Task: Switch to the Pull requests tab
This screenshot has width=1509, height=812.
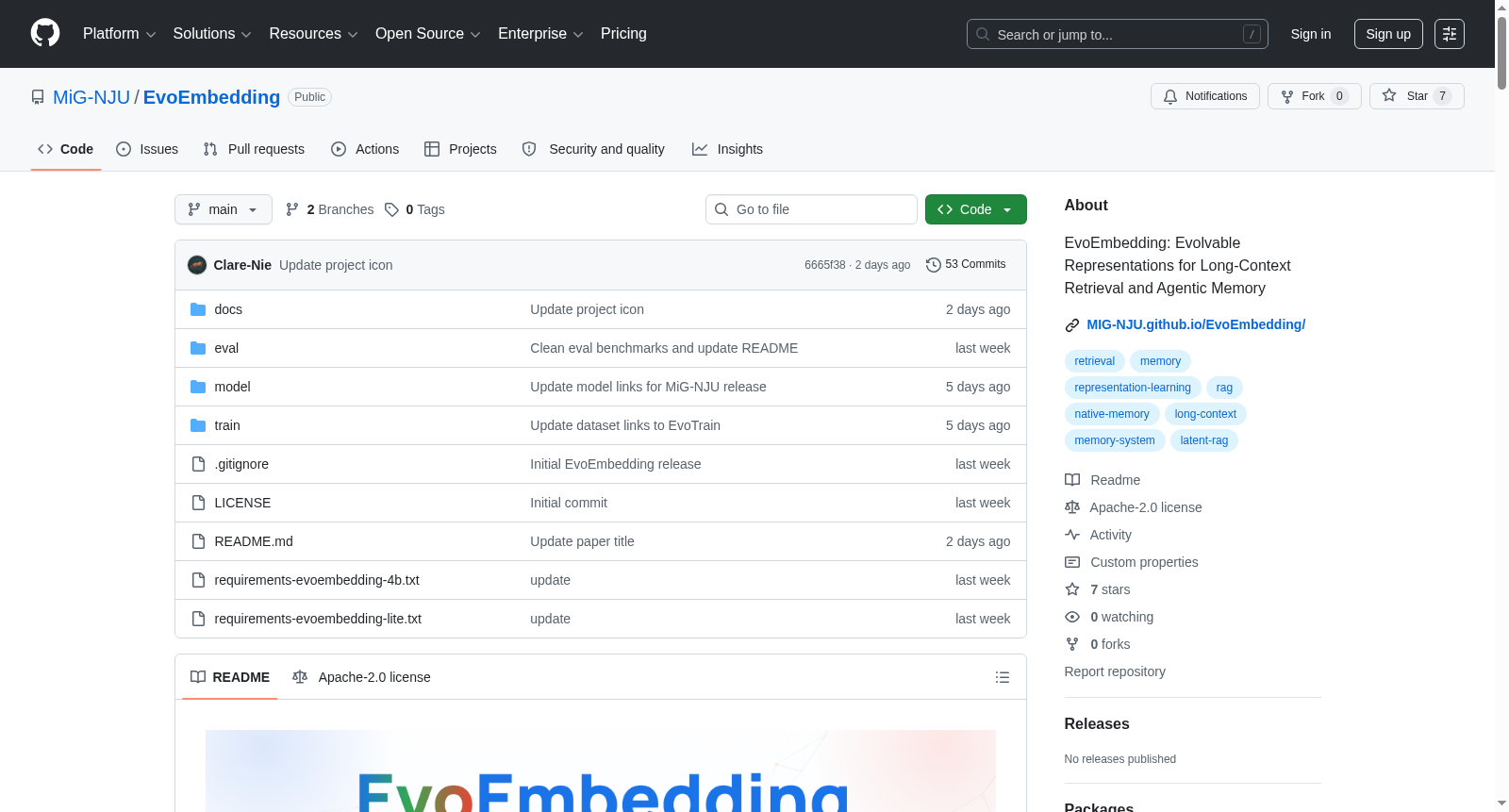Action: point(254,149)
